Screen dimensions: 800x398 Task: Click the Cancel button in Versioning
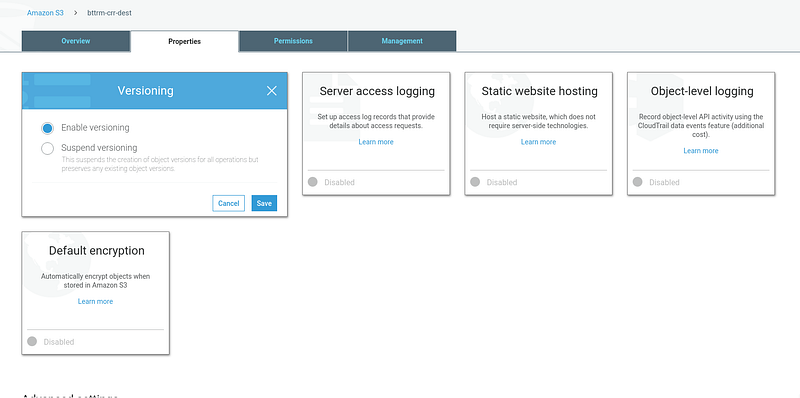(229, 203)
